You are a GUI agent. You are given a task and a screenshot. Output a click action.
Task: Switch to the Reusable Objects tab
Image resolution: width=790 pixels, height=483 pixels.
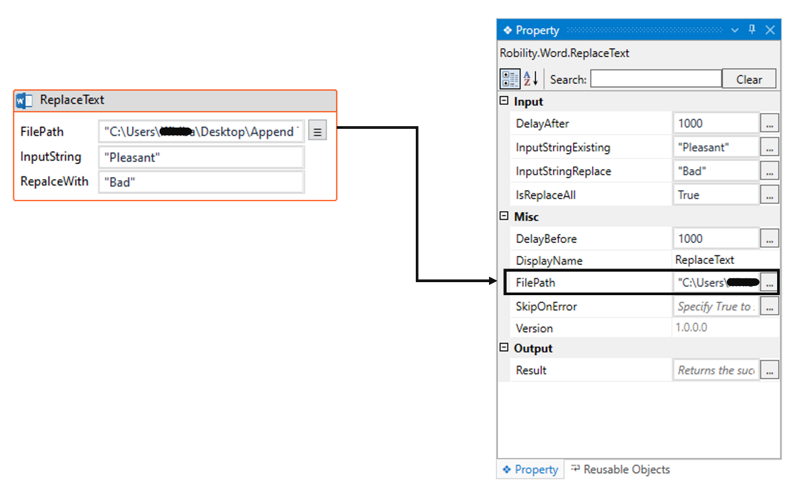620,469
